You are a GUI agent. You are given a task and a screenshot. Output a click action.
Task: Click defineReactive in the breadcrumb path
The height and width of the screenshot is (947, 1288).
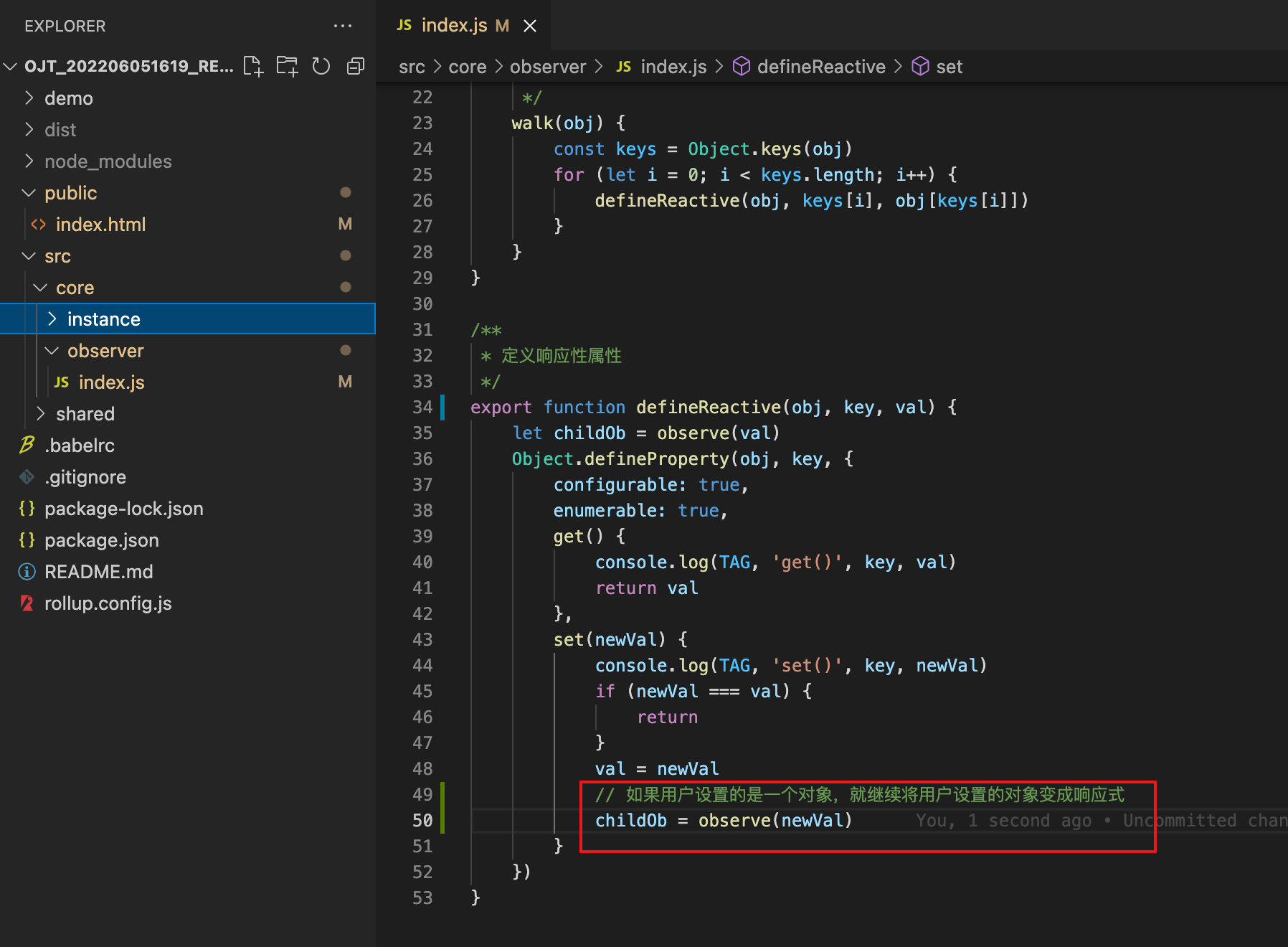point(821,67)
